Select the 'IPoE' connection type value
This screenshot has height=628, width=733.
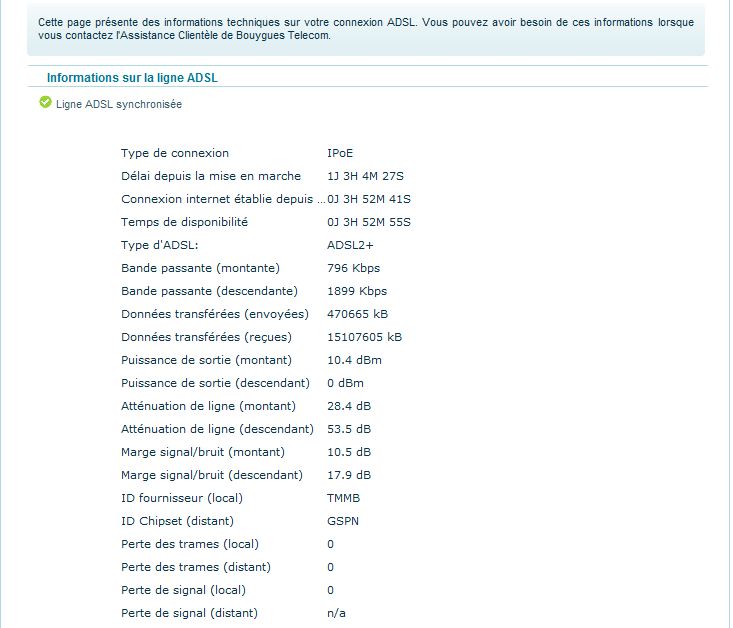tap(340, 153)
